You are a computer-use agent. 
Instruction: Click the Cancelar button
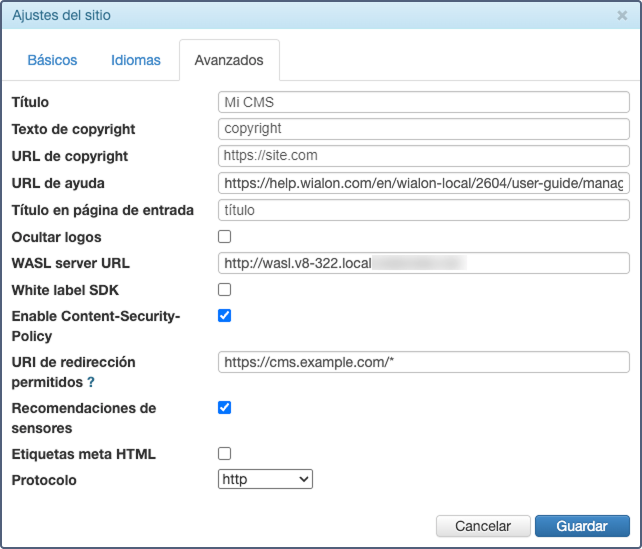click(x=483, y=526)
